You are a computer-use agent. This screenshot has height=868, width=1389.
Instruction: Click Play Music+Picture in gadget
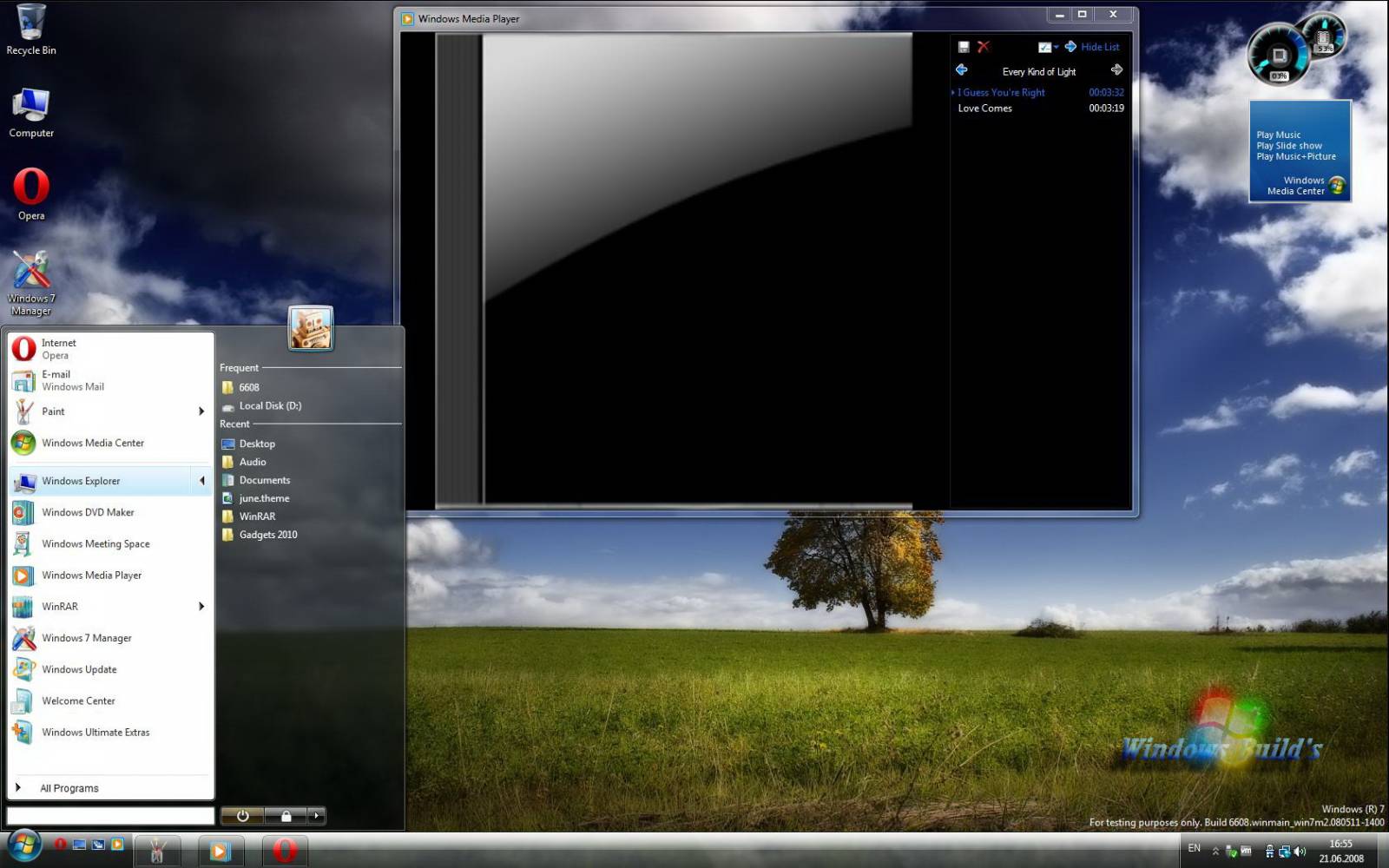pos(1296,156)
